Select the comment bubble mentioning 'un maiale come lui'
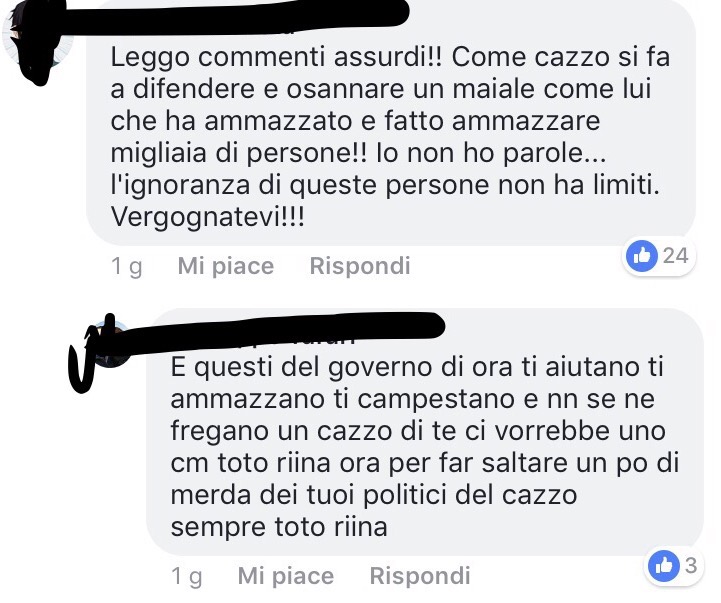The height and width of the screenshot is (603, 721). 391,122
